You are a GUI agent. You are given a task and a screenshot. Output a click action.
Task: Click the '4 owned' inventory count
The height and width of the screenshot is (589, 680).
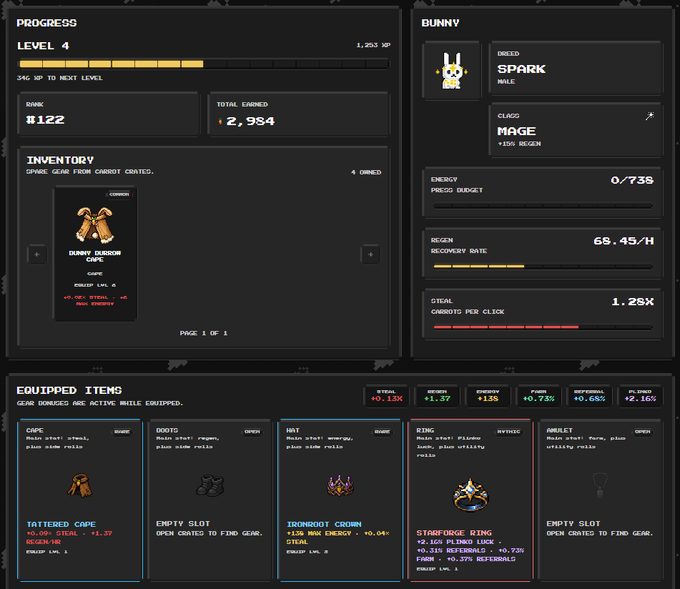pyautogui.click(x=366, y=172)
